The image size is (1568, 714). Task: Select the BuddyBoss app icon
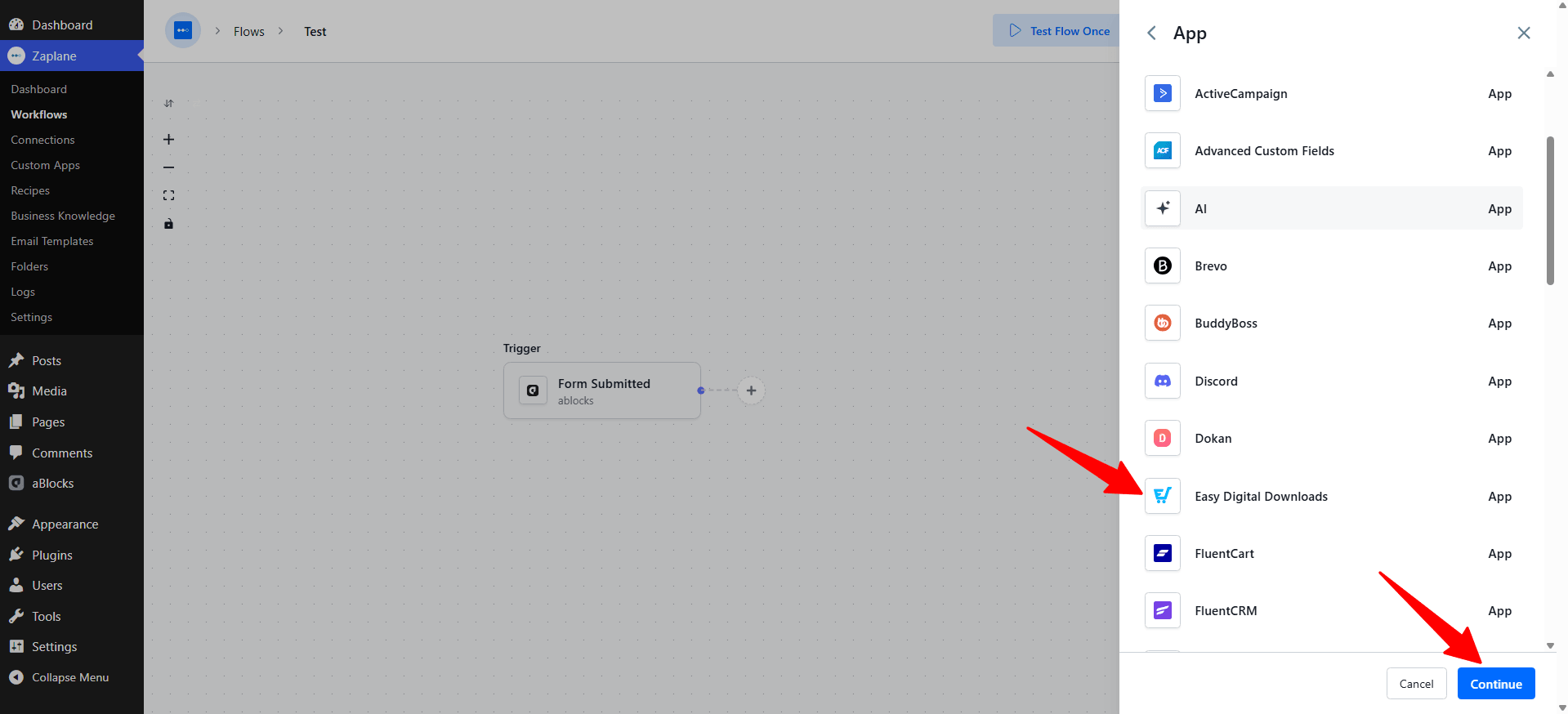(x=1163, y=324)
